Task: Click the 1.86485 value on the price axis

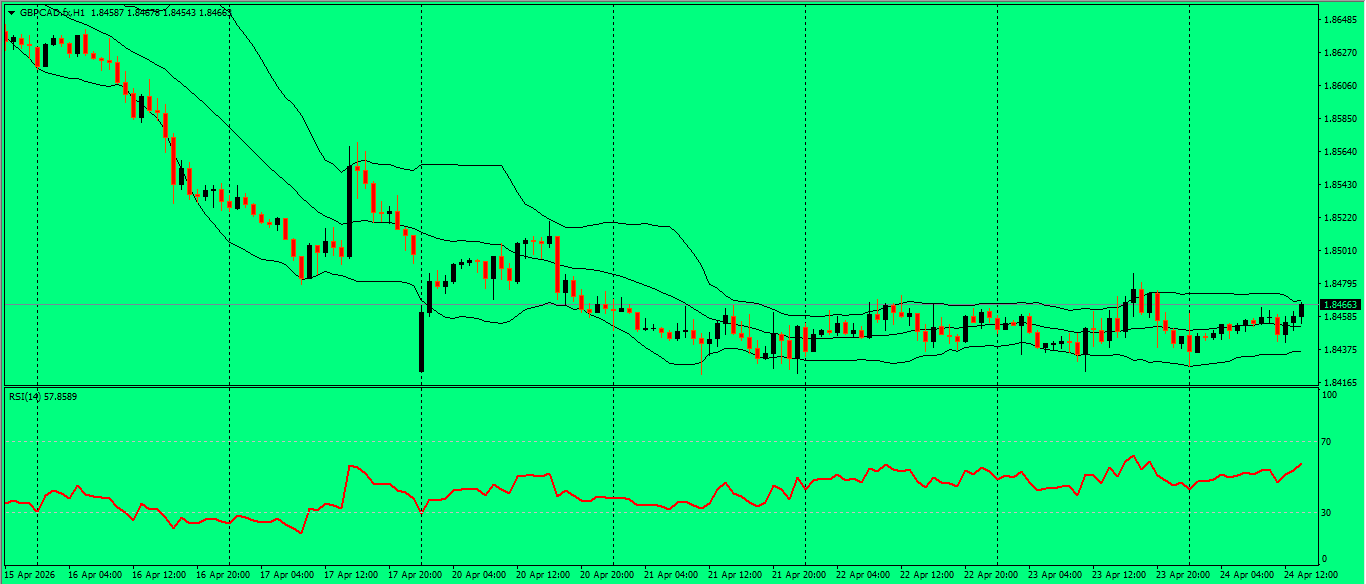Action: (x=1341, y=18)
